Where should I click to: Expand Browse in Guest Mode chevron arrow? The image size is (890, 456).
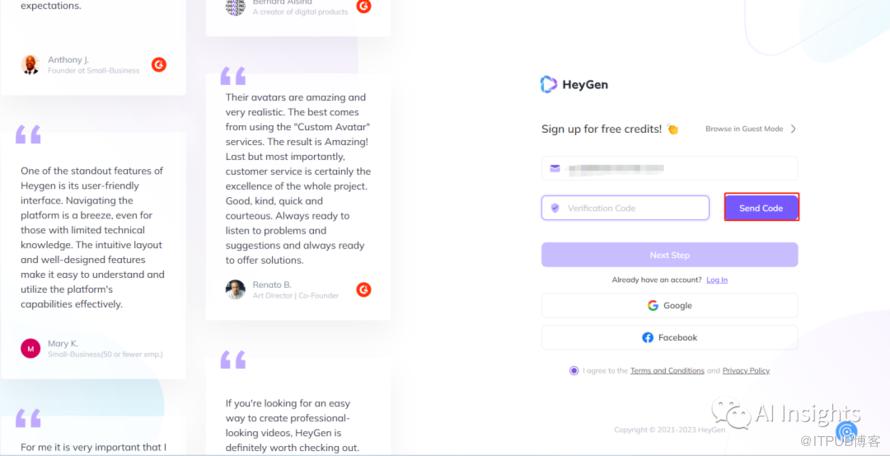pyautogui.click(x=793, y=129)
